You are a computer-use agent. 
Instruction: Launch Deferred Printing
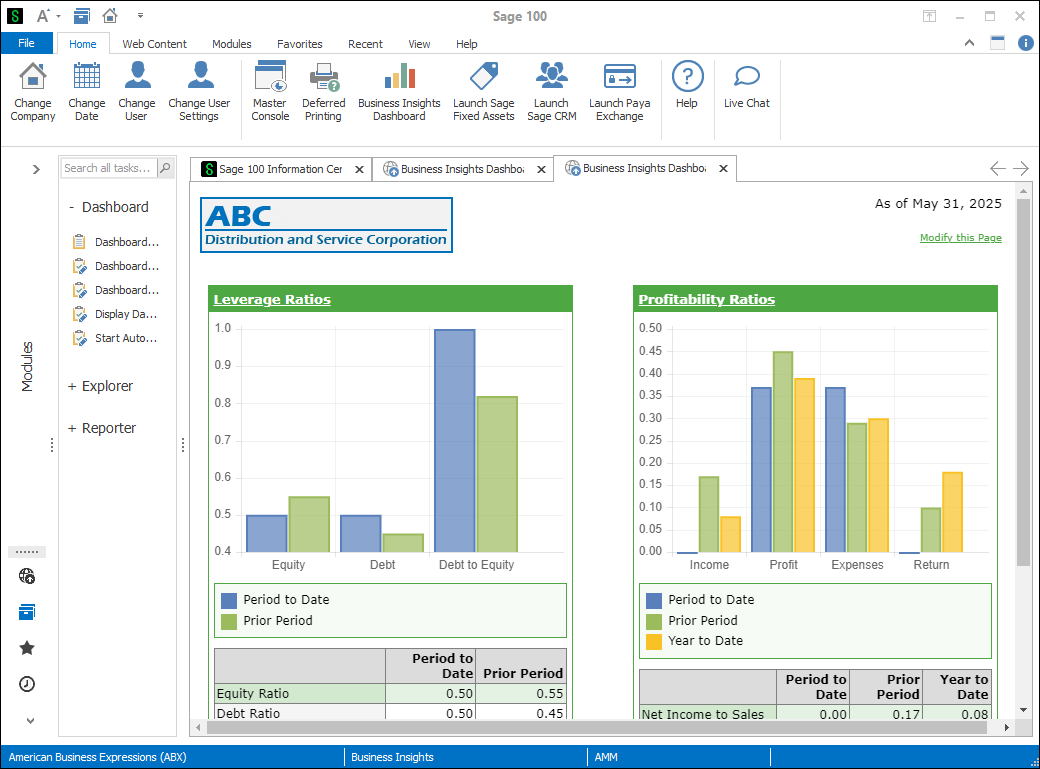[323, 78]
